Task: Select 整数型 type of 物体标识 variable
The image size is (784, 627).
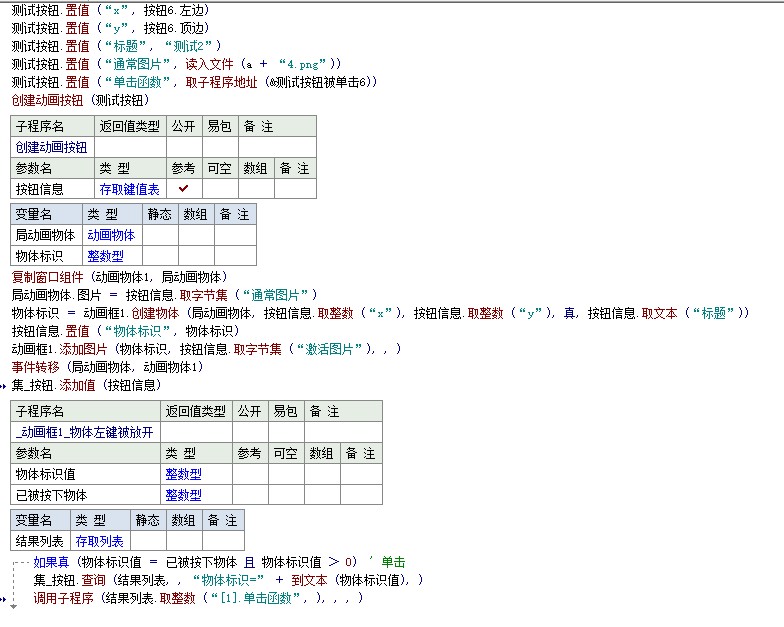Action: coord(105,256)
